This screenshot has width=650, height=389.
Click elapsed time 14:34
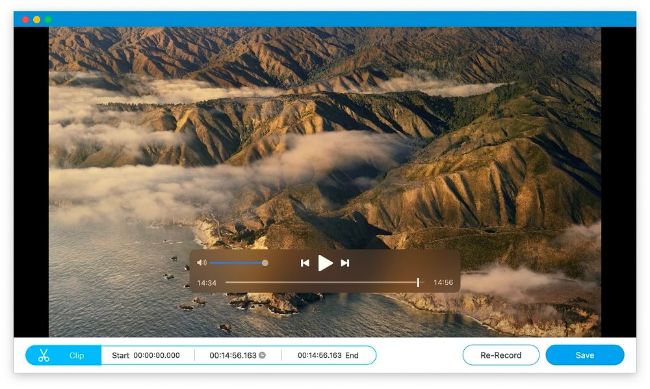(x=206, y=283)
